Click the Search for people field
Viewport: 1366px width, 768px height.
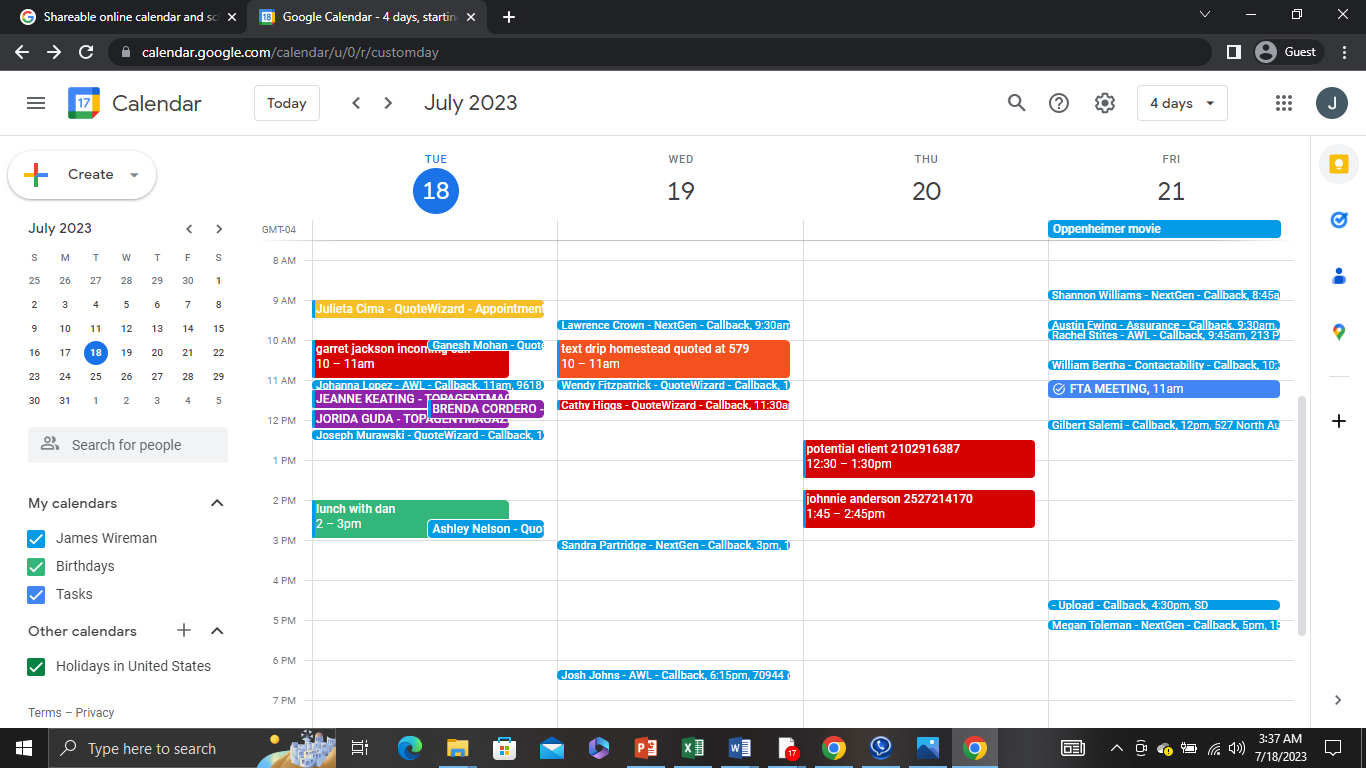pos(128,445)
